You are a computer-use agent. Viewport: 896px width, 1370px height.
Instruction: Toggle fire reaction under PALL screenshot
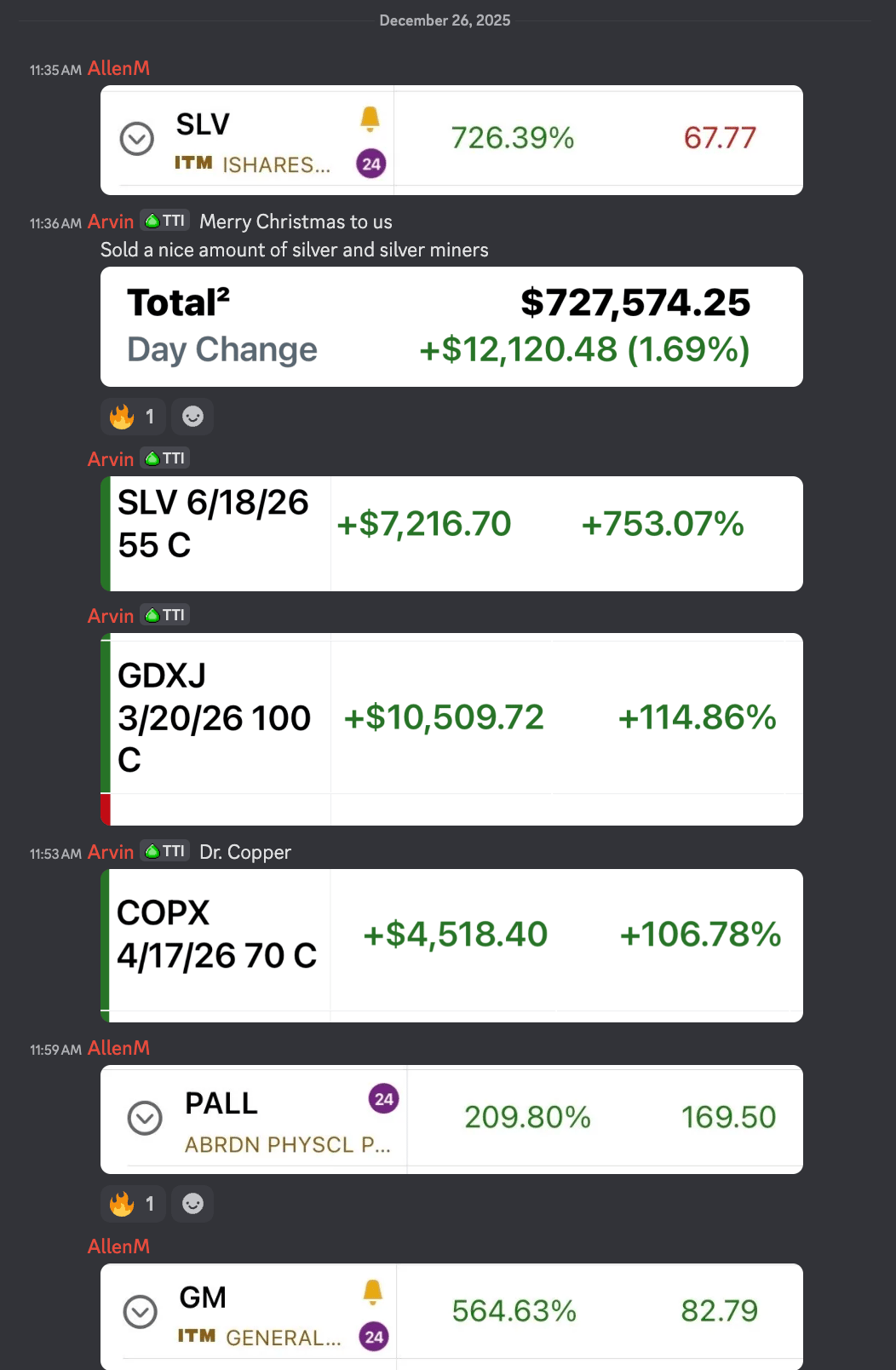[x=133, y=1204]
